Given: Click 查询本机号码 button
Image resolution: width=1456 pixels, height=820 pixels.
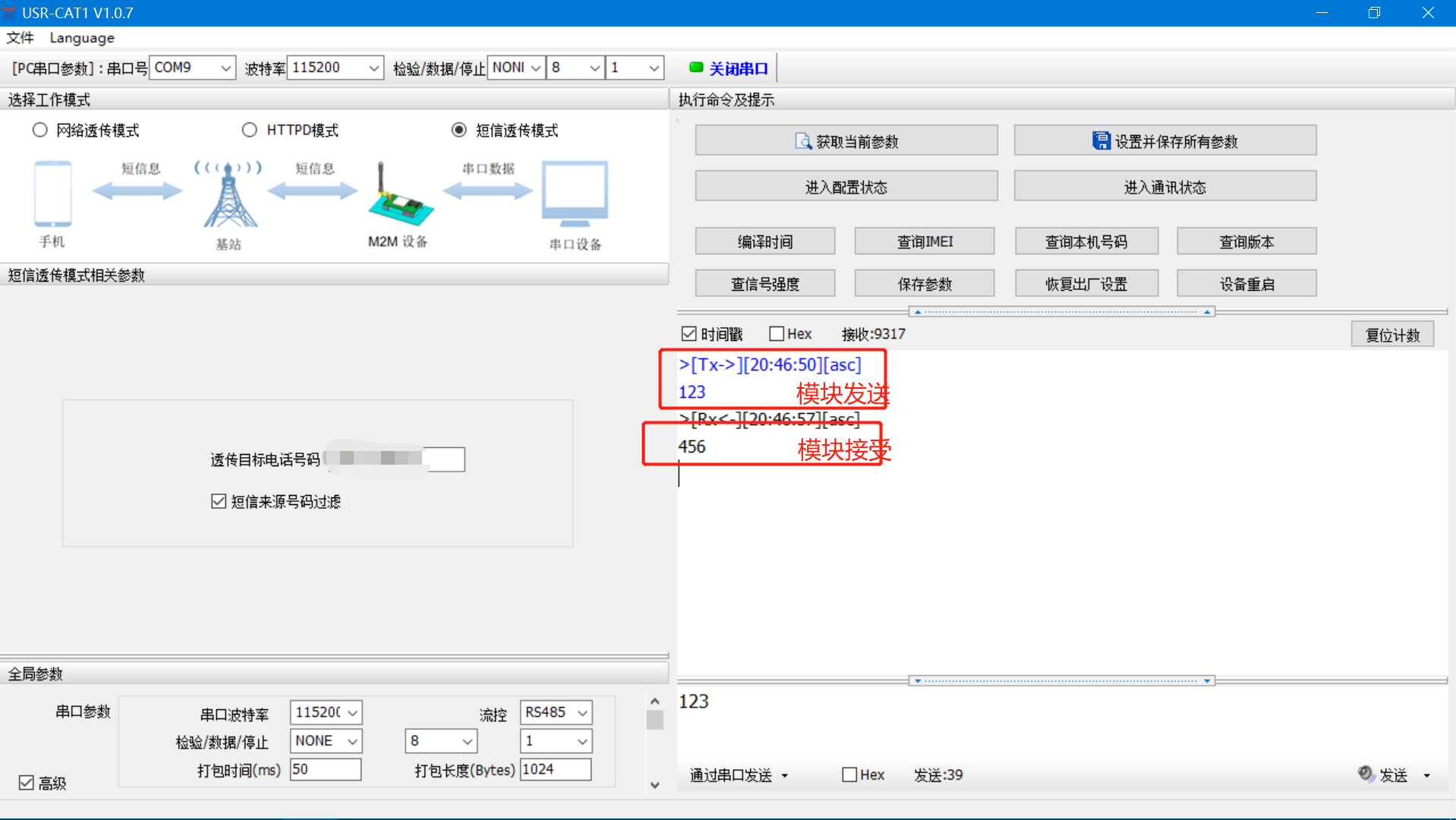Looking at the screenshot, I should point(1086,241).
